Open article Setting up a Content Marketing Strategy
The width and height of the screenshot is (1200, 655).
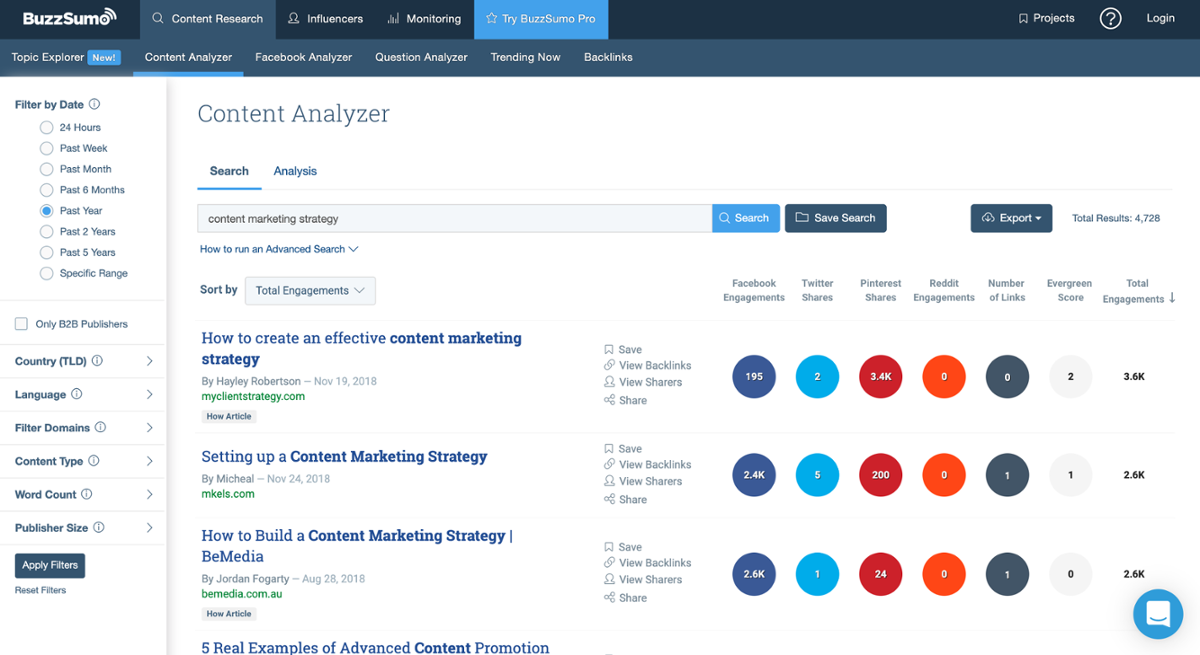pos(344,457)
